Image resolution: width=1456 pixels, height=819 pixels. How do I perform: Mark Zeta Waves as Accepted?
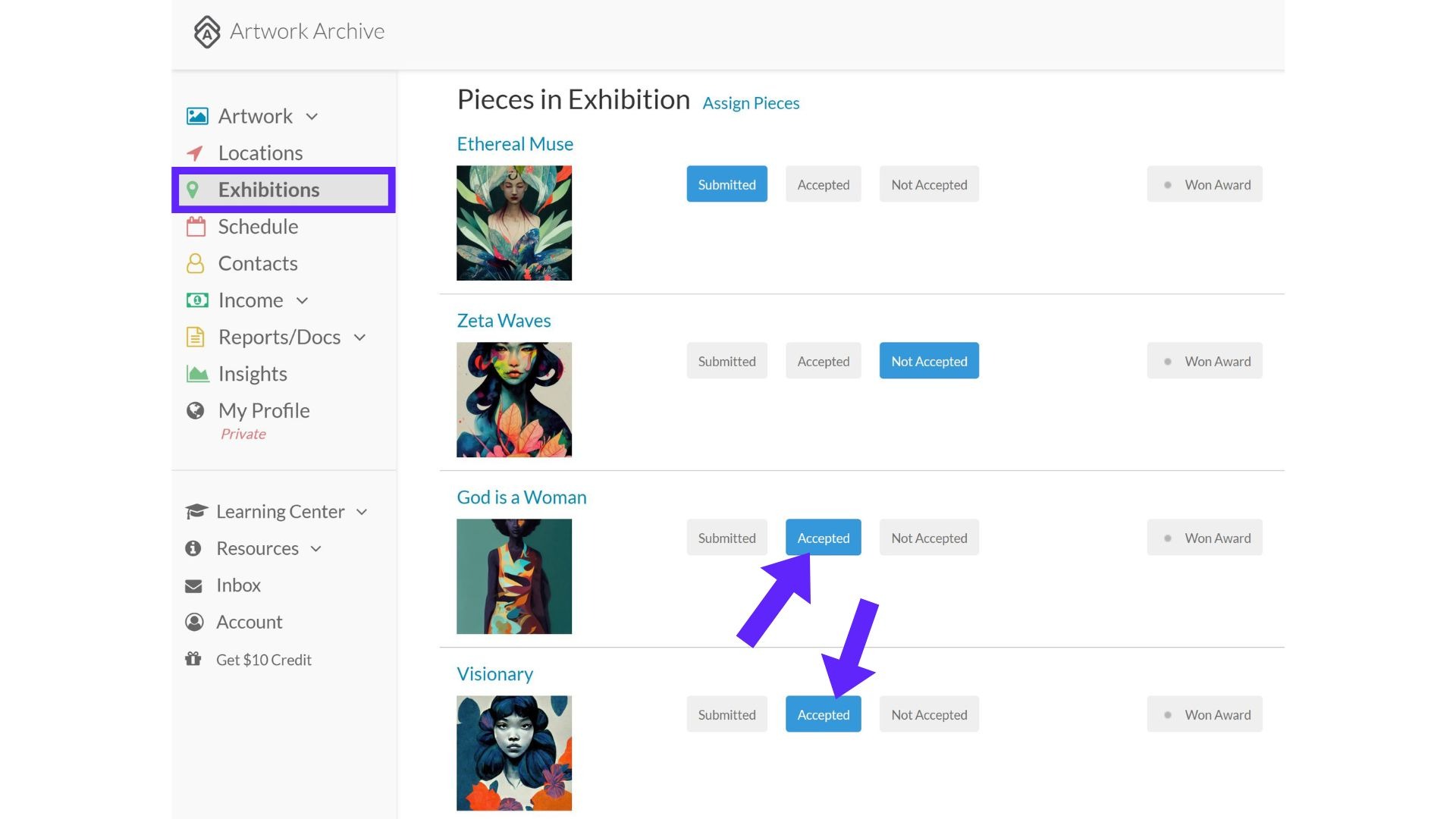[823, 361]
